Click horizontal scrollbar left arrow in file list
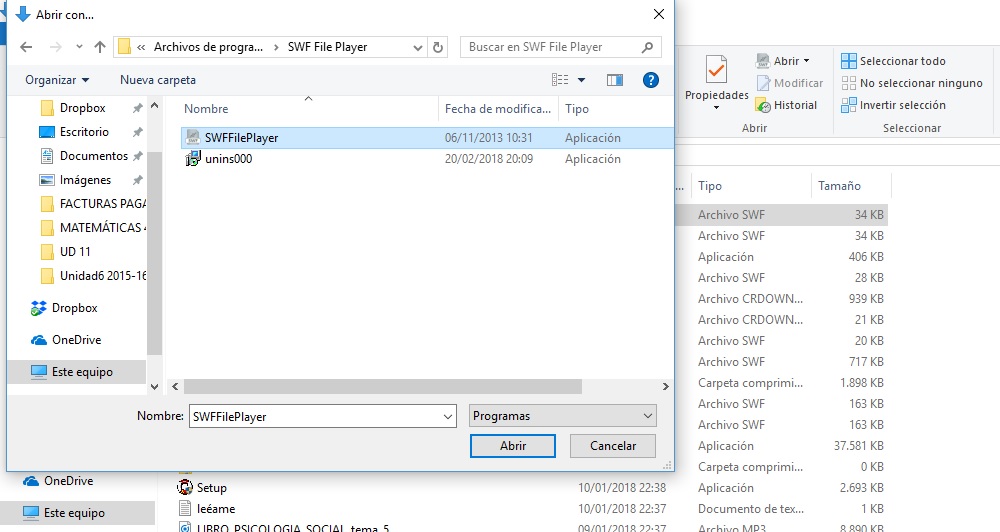This screenshot has width=1000, height=532. coord(175,387)
